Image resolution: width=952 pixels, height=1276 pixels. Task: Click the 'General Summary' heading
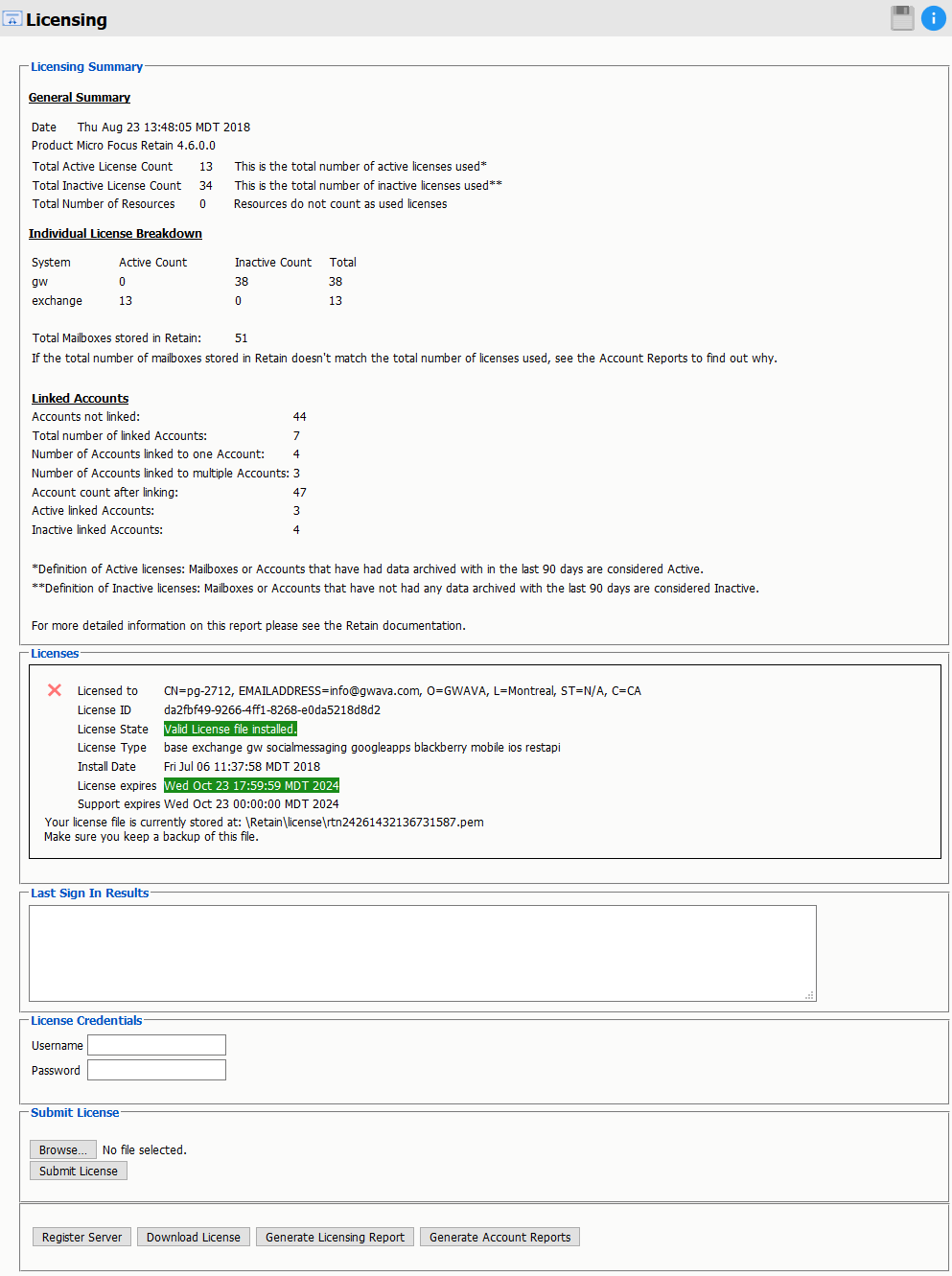tap(80, 98)
